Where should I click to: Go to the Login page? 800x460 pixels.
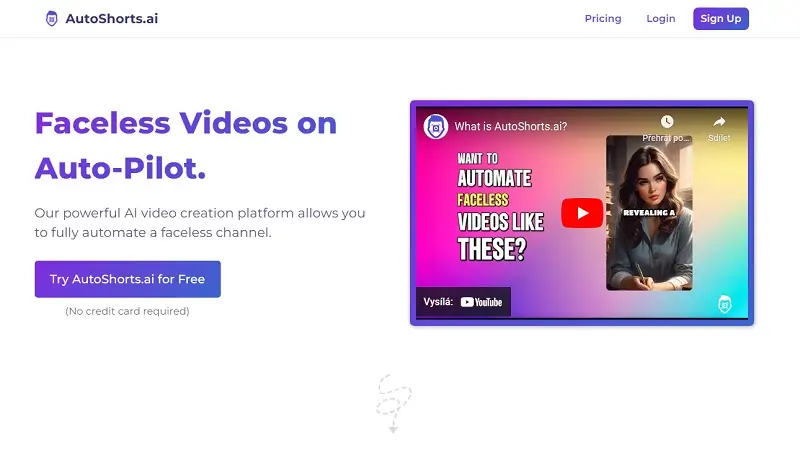[661, 19]
